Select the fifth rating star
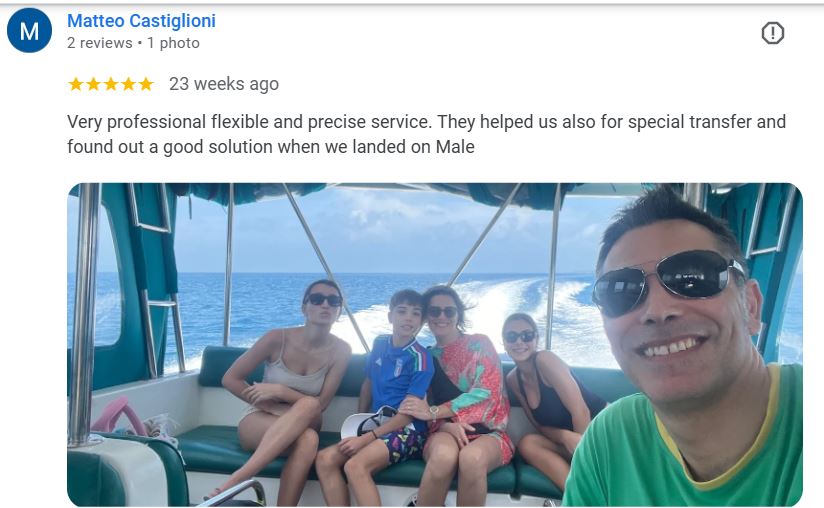 coord(146,84)
